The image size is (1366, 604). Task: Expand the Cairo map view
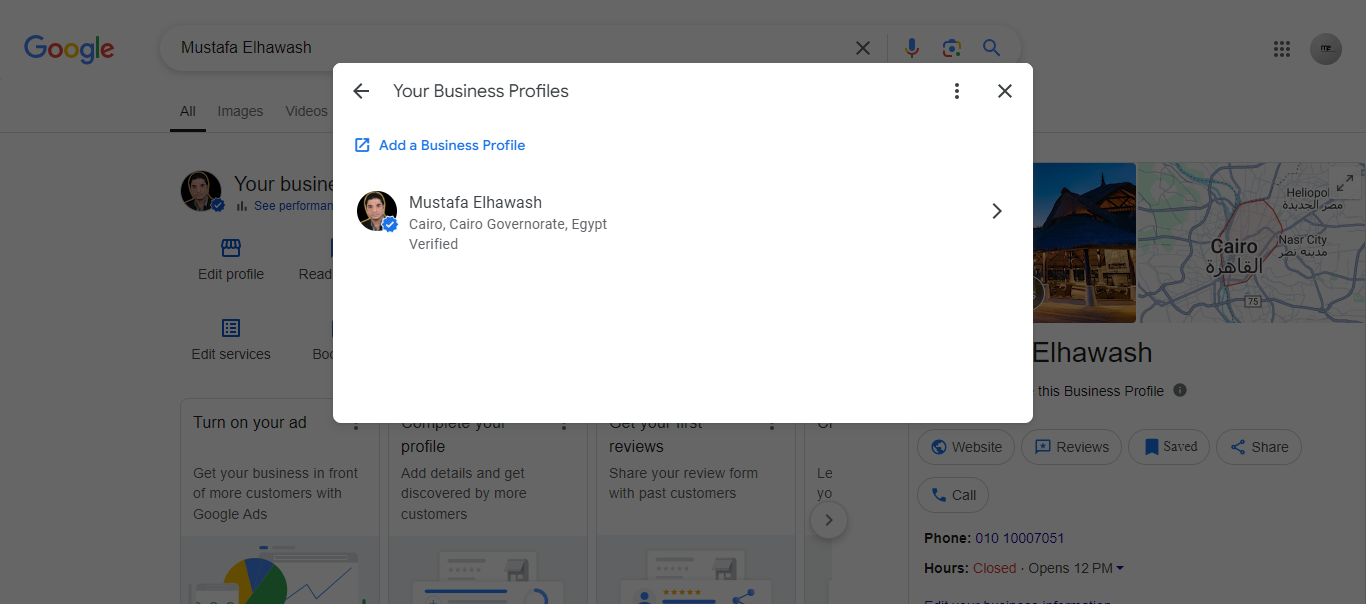(1345, 184)
